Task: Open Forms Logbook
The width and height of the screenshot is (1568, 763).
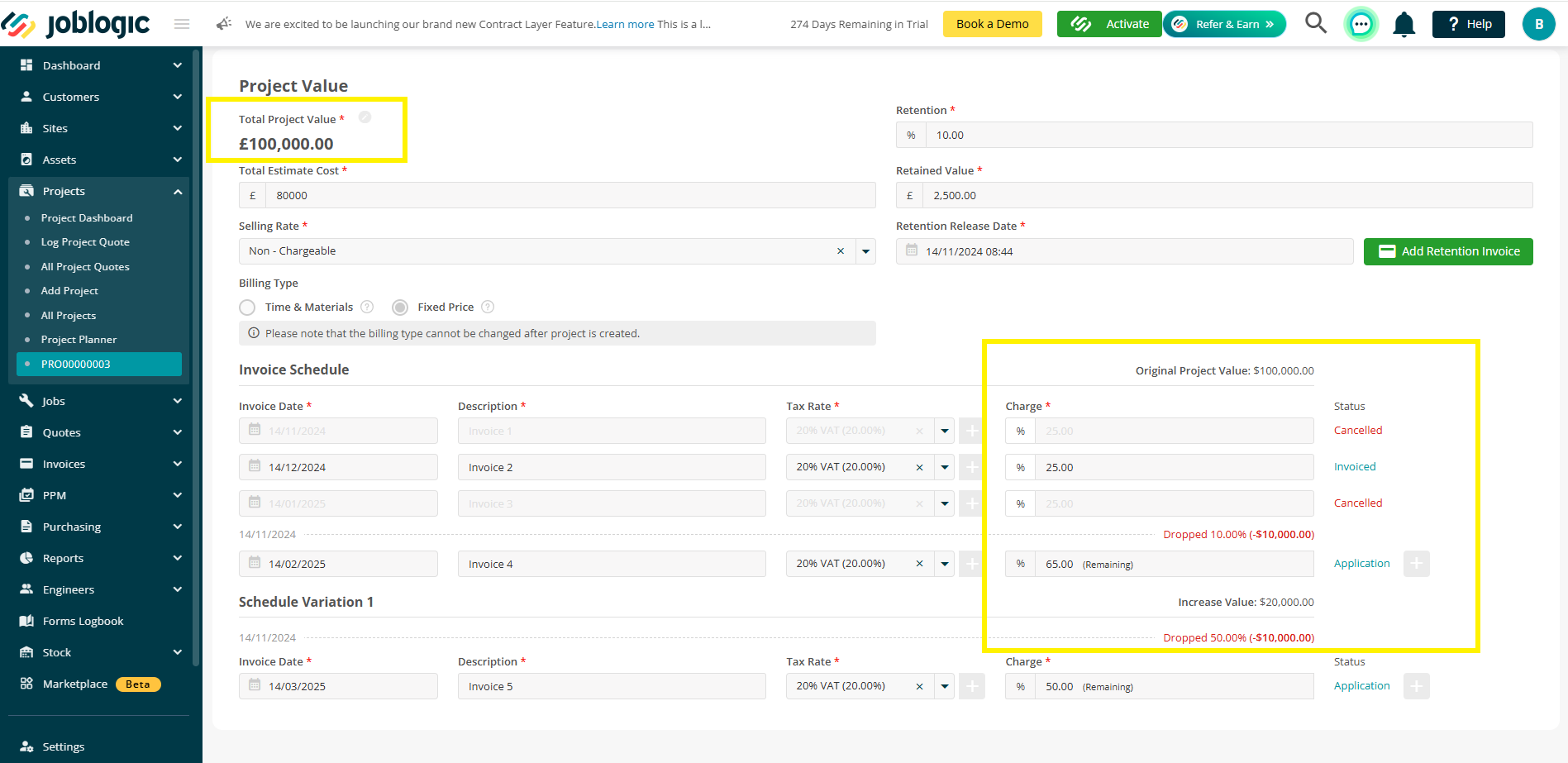Action: (83, 621)
